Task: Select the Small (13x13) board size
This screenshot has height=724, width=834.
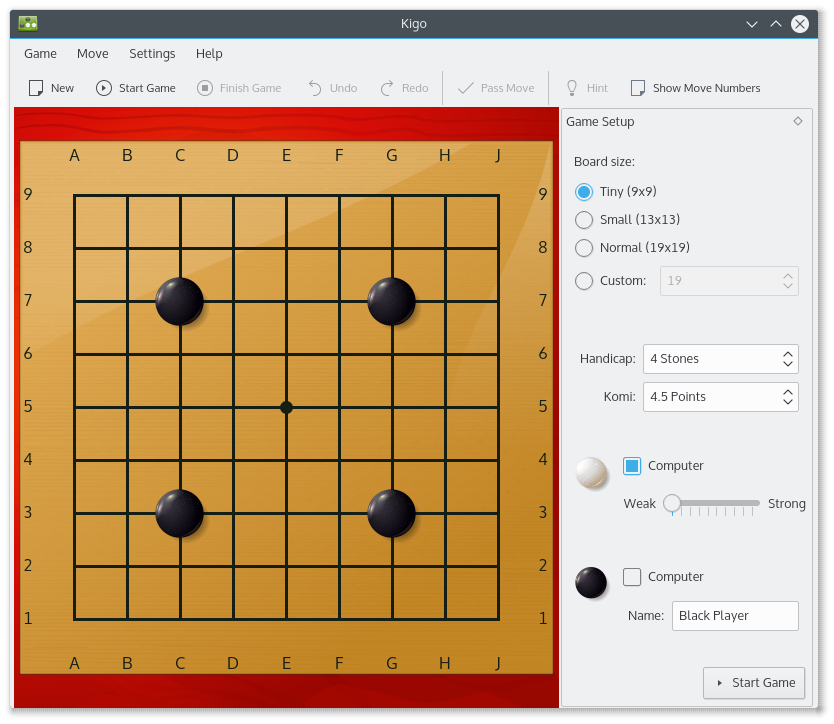Action: point(584,220)
